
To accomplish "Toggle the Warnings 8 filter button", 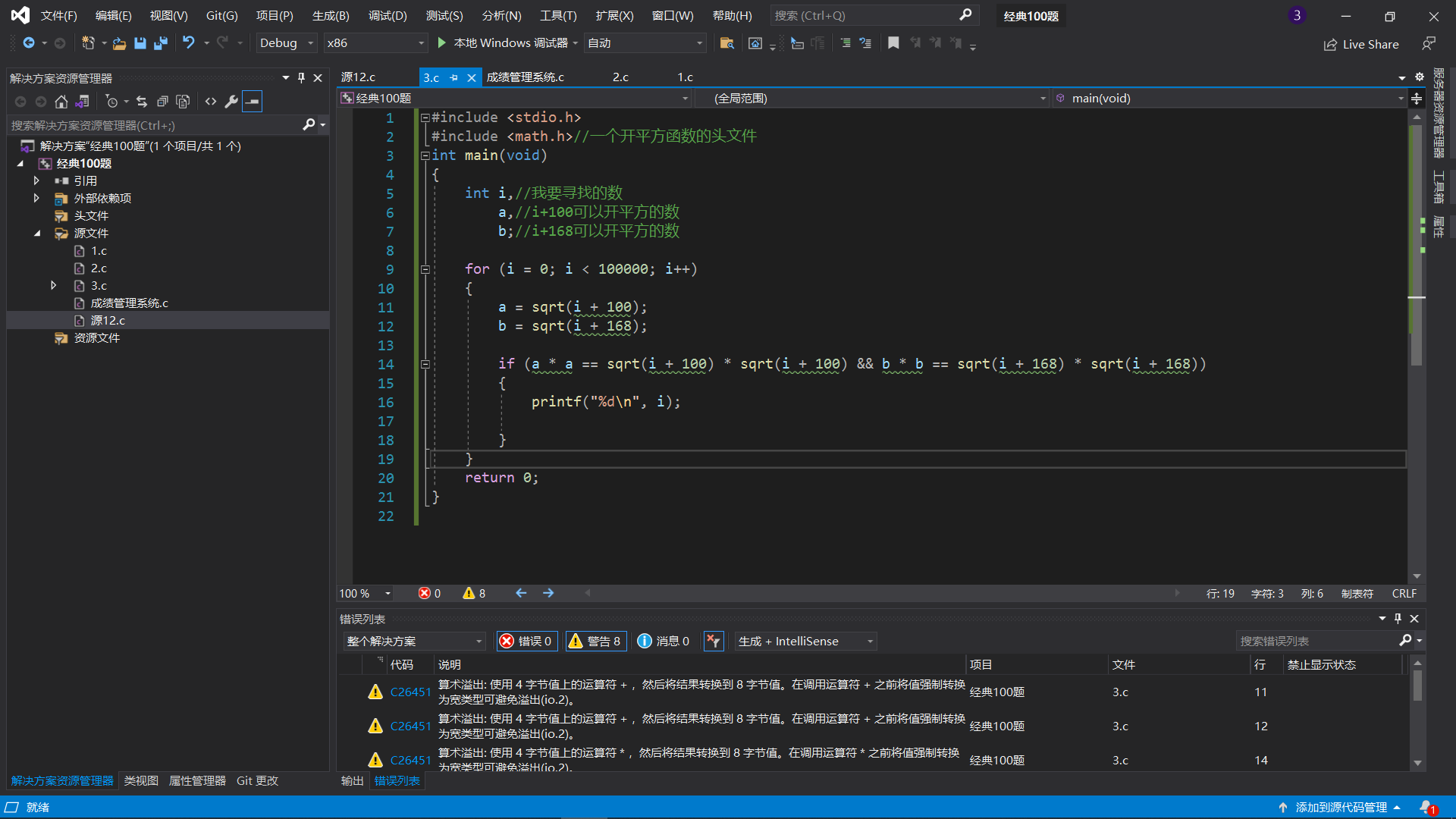I will click(595, 641).
